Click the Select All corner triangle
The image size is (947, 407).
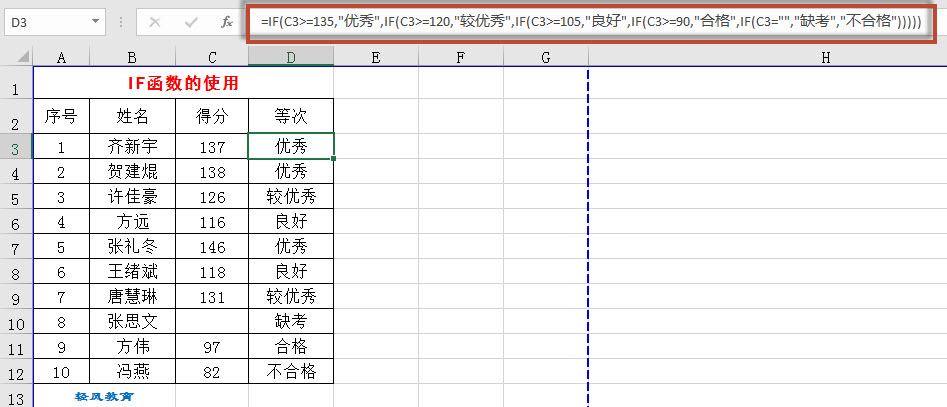click(x=22, y=57)
